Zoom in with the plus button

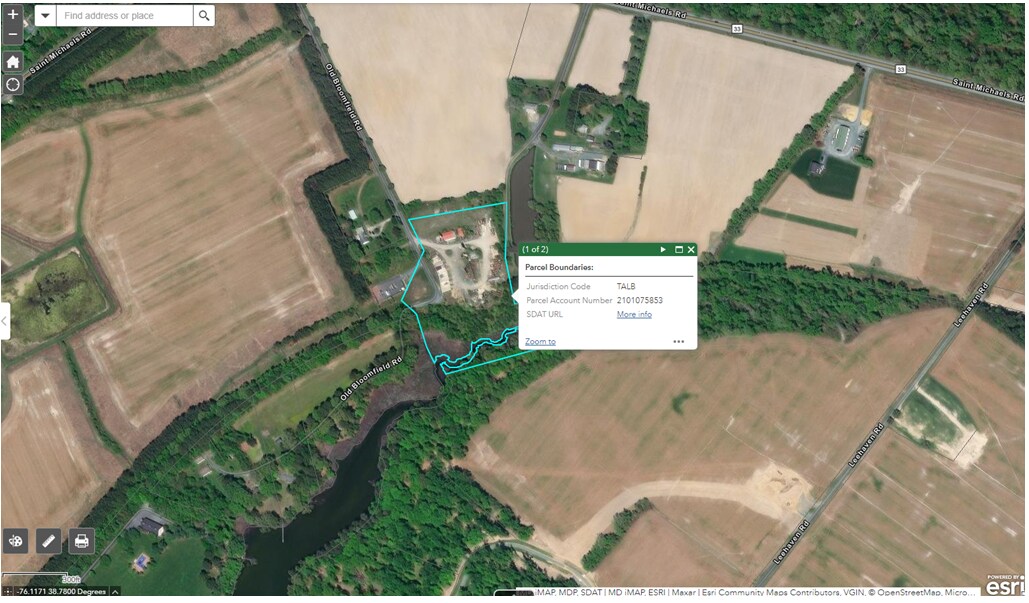(x=12, y=14)
